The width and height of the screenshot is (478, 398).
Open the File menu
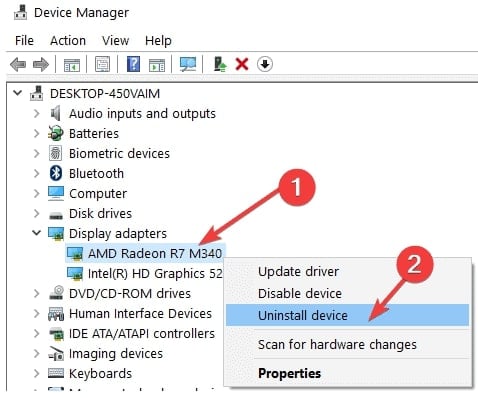pos(24,41)
